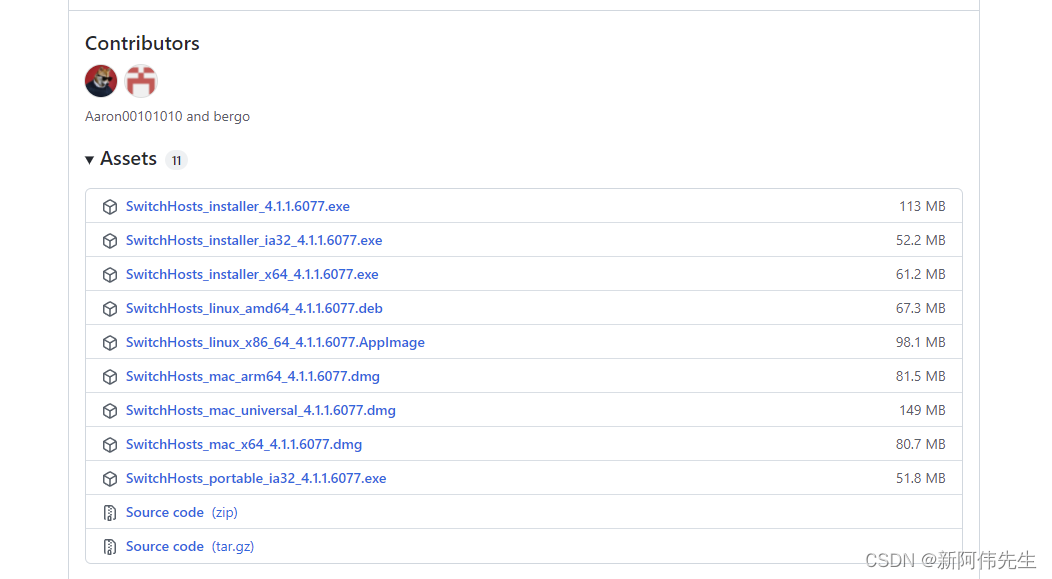Download SwitchHosts_mac_arm64_4.1.1.6077.dmg

point(252,376)
